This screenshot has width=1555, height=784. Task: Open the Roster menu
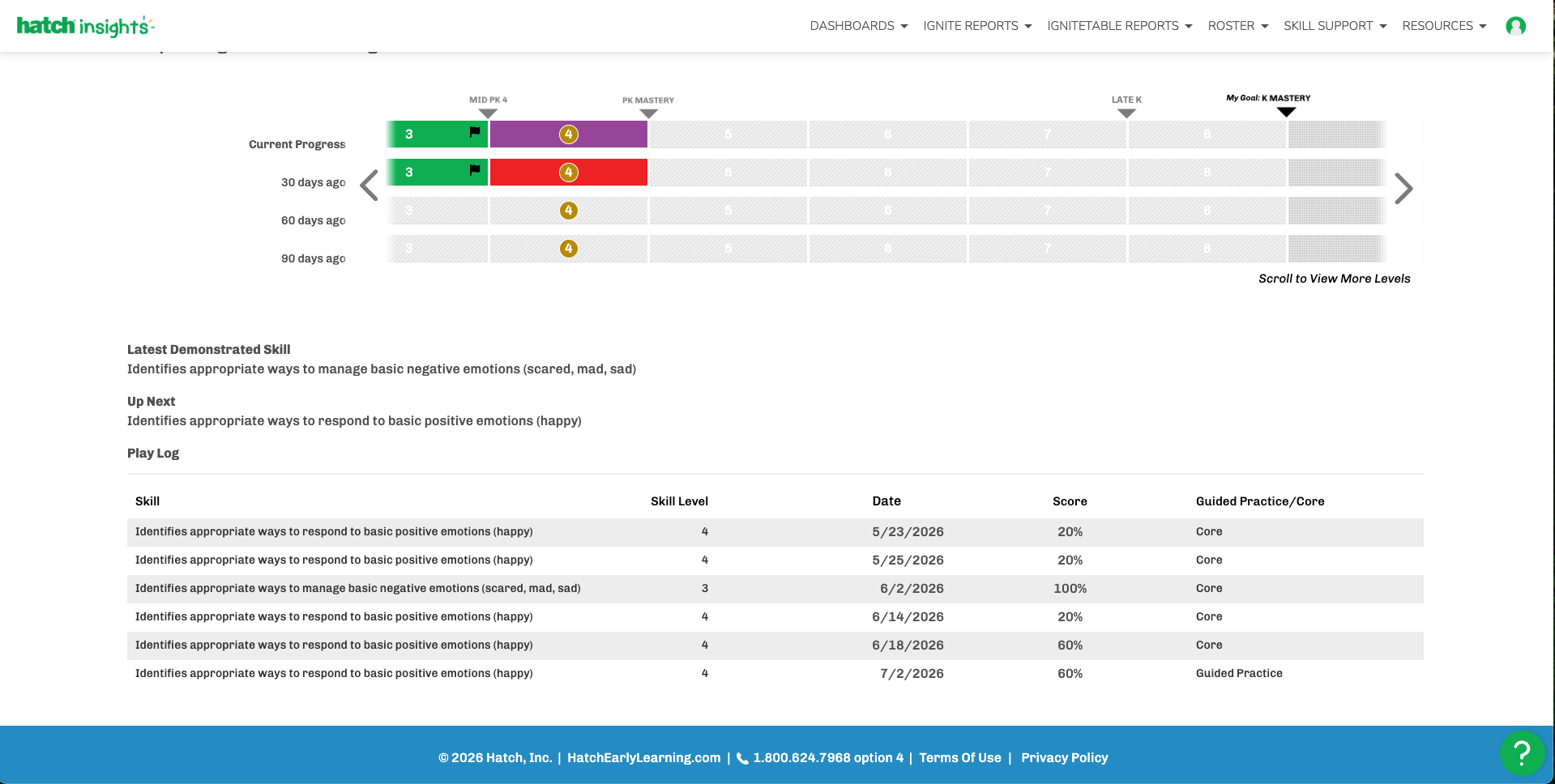(x=1238, y=26)
